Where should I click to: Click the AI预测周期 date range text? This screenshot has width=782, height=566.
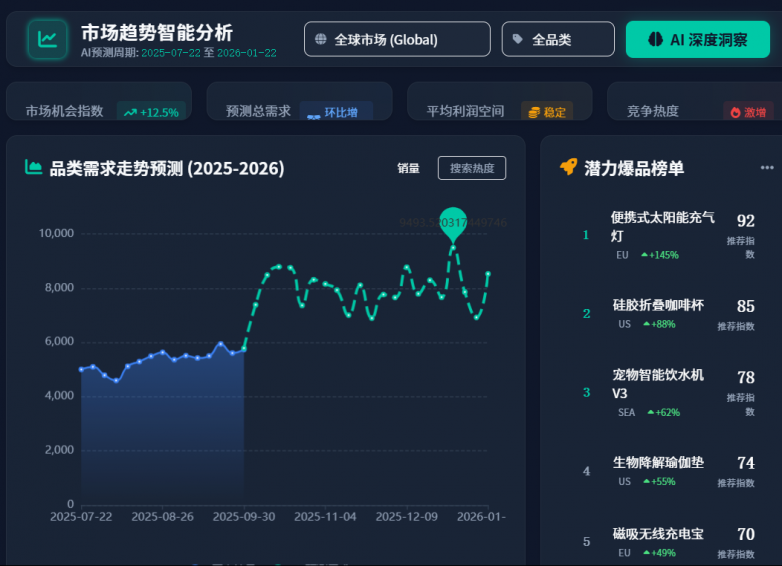tap(179, 53)
